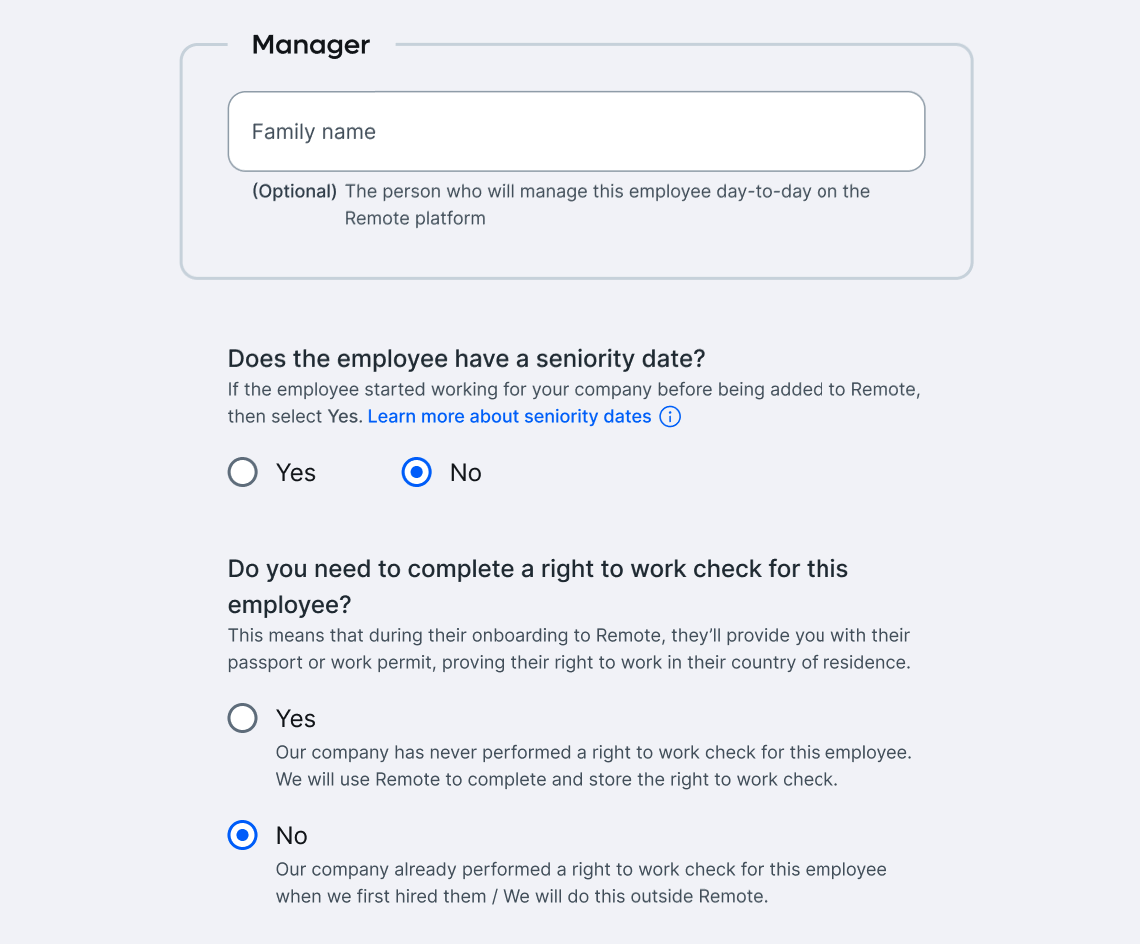This screenshot has height=944, width=1140.
Task: Select the No radio circle for seniority date
Action: [x=416, y=472]
